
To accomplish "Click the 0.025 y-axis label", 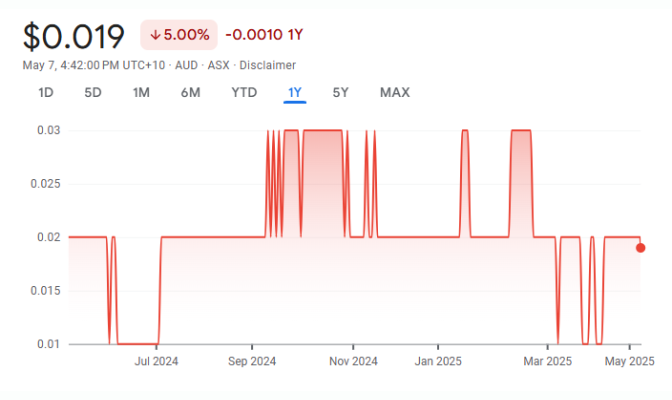I will pyautogui.click(x=45, y=184).
